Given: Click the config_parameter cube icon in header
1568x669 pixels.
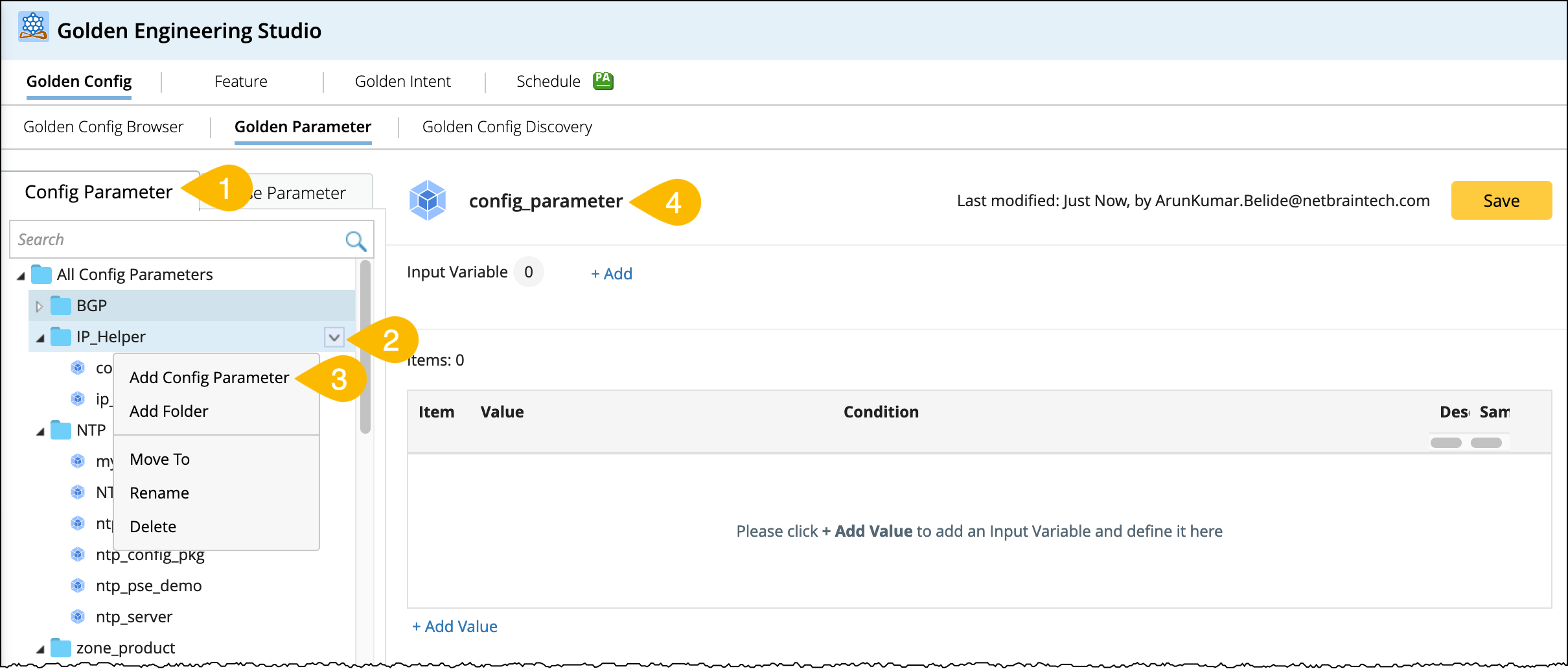Looking at the screenshot, I should 428,200.
